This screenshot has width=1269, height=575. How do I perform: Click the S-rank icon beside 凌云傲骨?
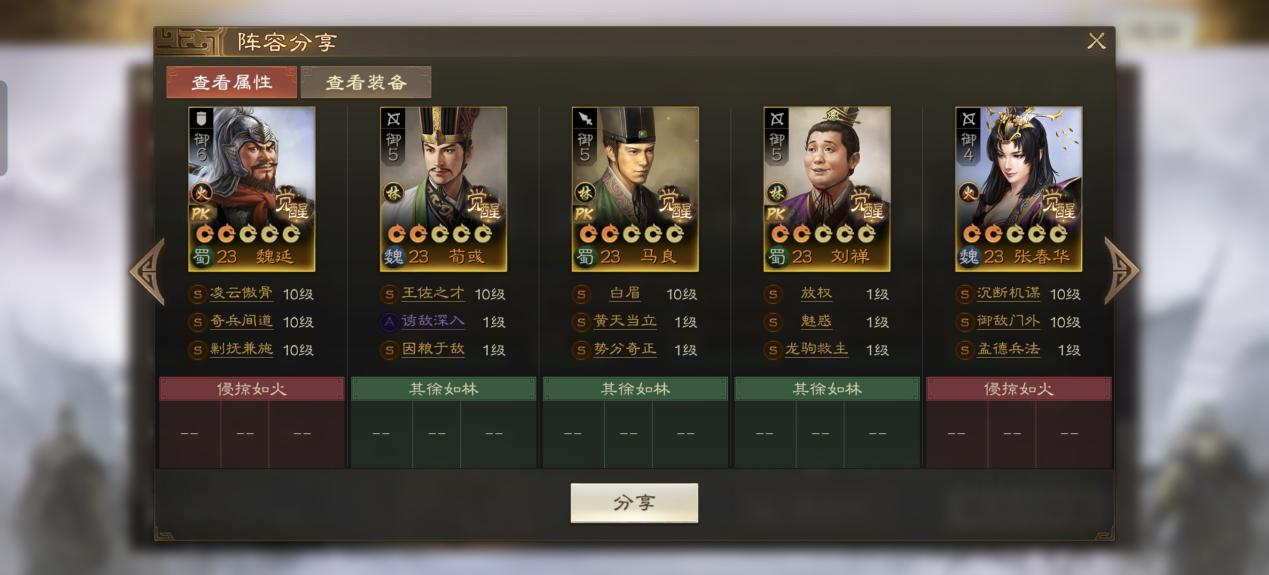tap(197, 295)
